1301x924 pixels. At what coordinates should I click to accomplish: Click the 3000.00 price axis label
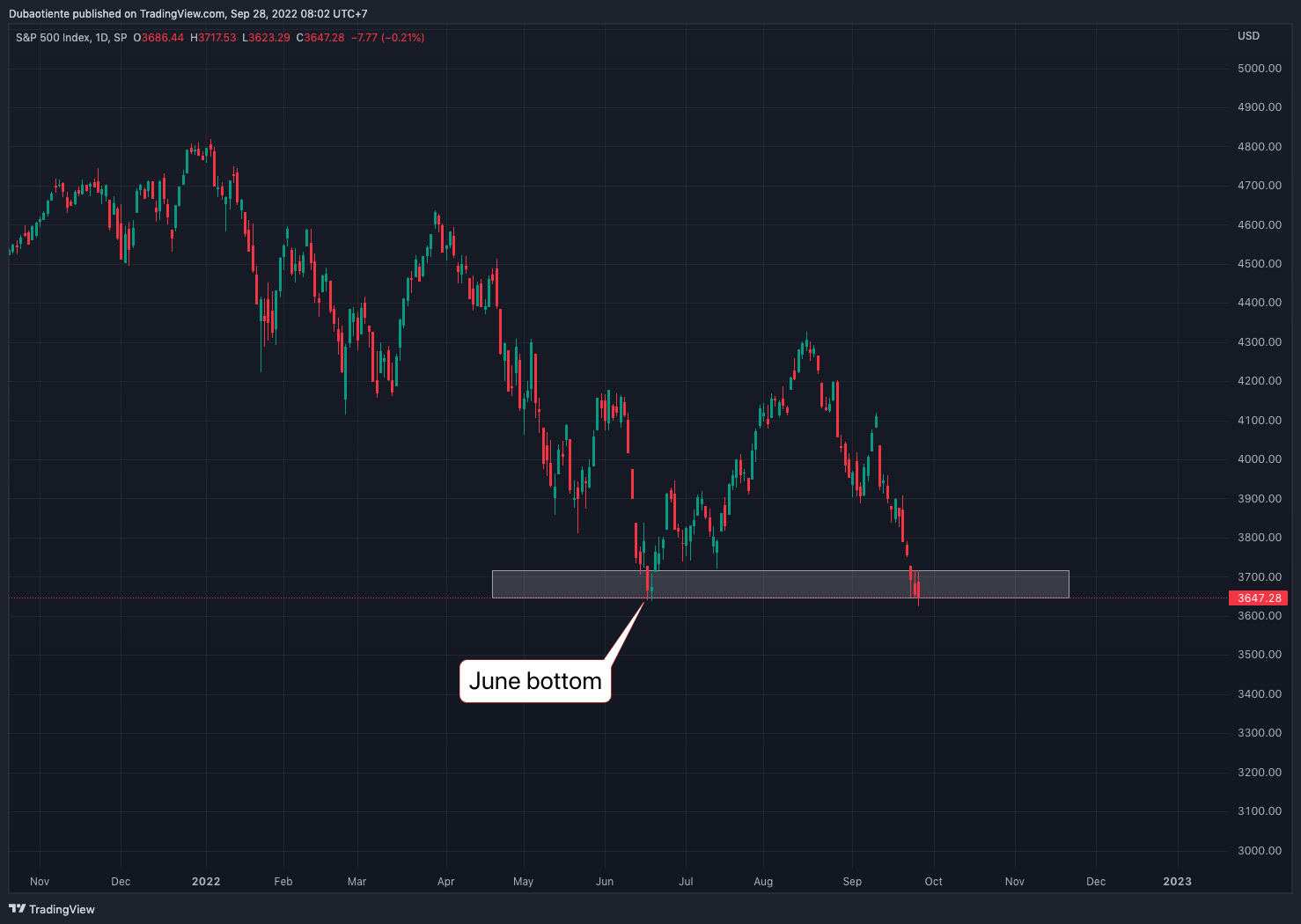coord(1259,851)
